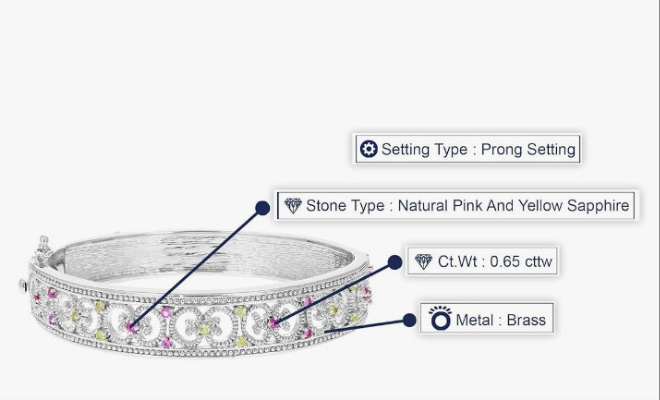Click the words "Prong Setting"

528,150
